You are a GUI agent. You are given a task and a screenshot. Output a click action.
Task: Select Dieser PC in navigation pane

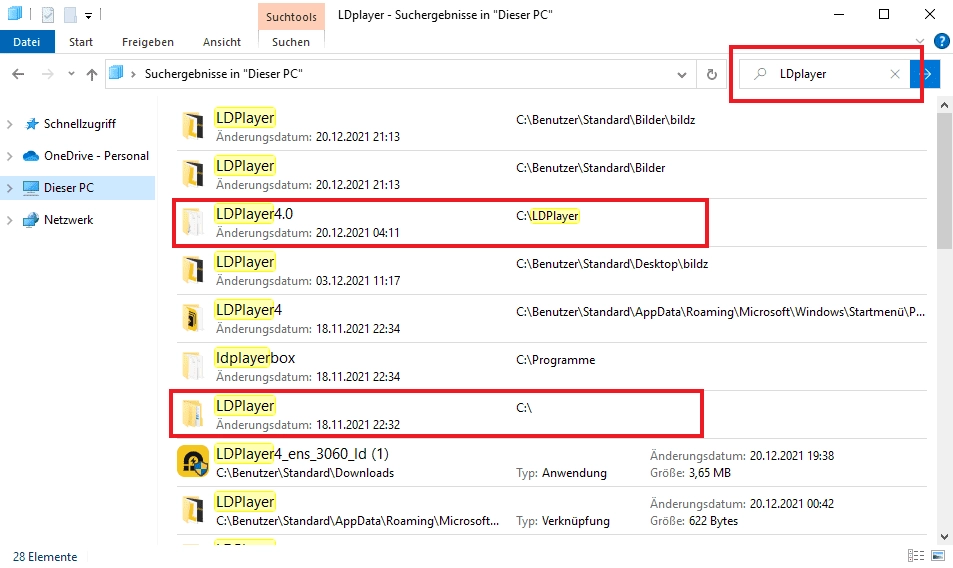[69, 188]
